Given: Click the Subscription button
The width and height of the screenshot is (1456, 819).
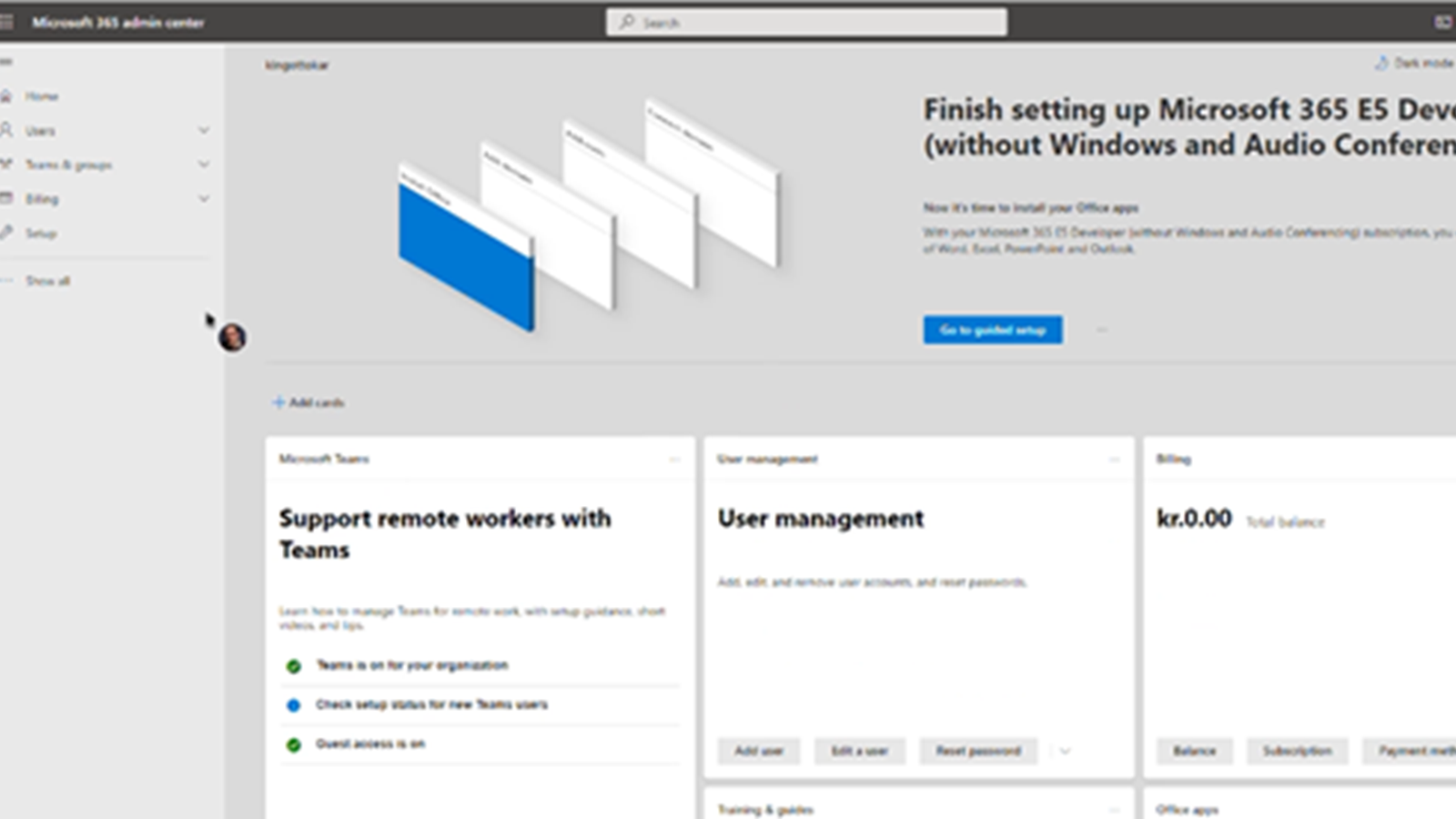Looking at the screenshot, I should (1298, 751).
